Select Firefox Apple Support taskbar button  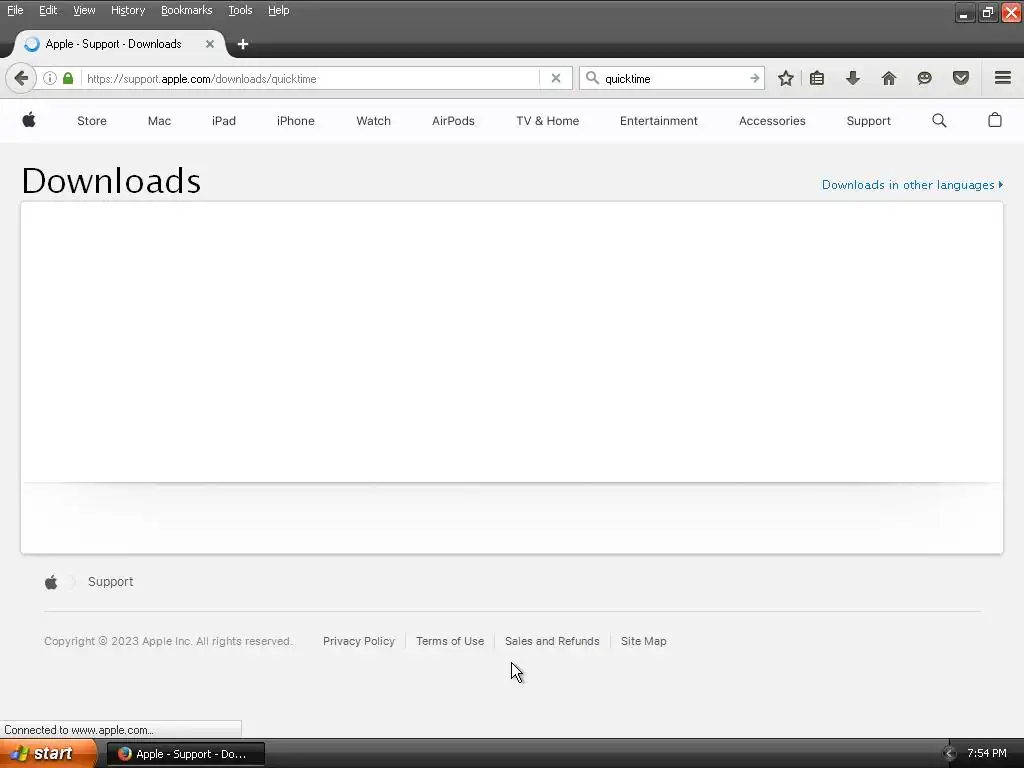(x=185, y=754)
